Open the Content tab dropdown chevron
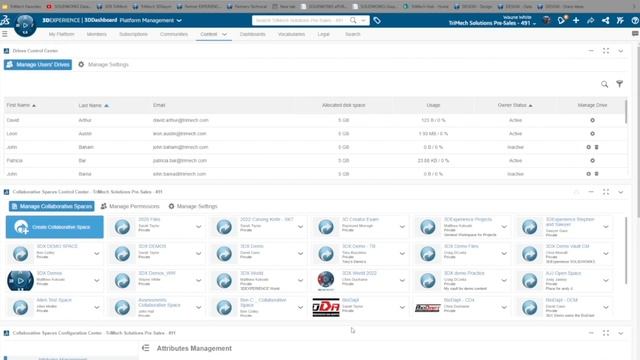The height and width of the screenshot is (360, 640). (224, 34)
